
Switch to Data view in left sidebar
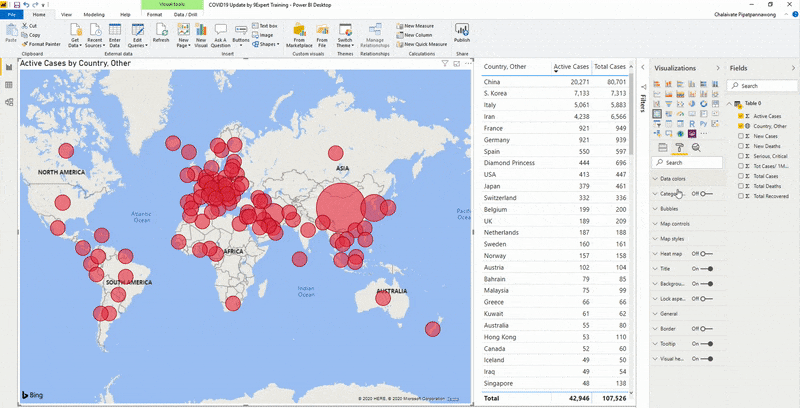pos(9,85)
